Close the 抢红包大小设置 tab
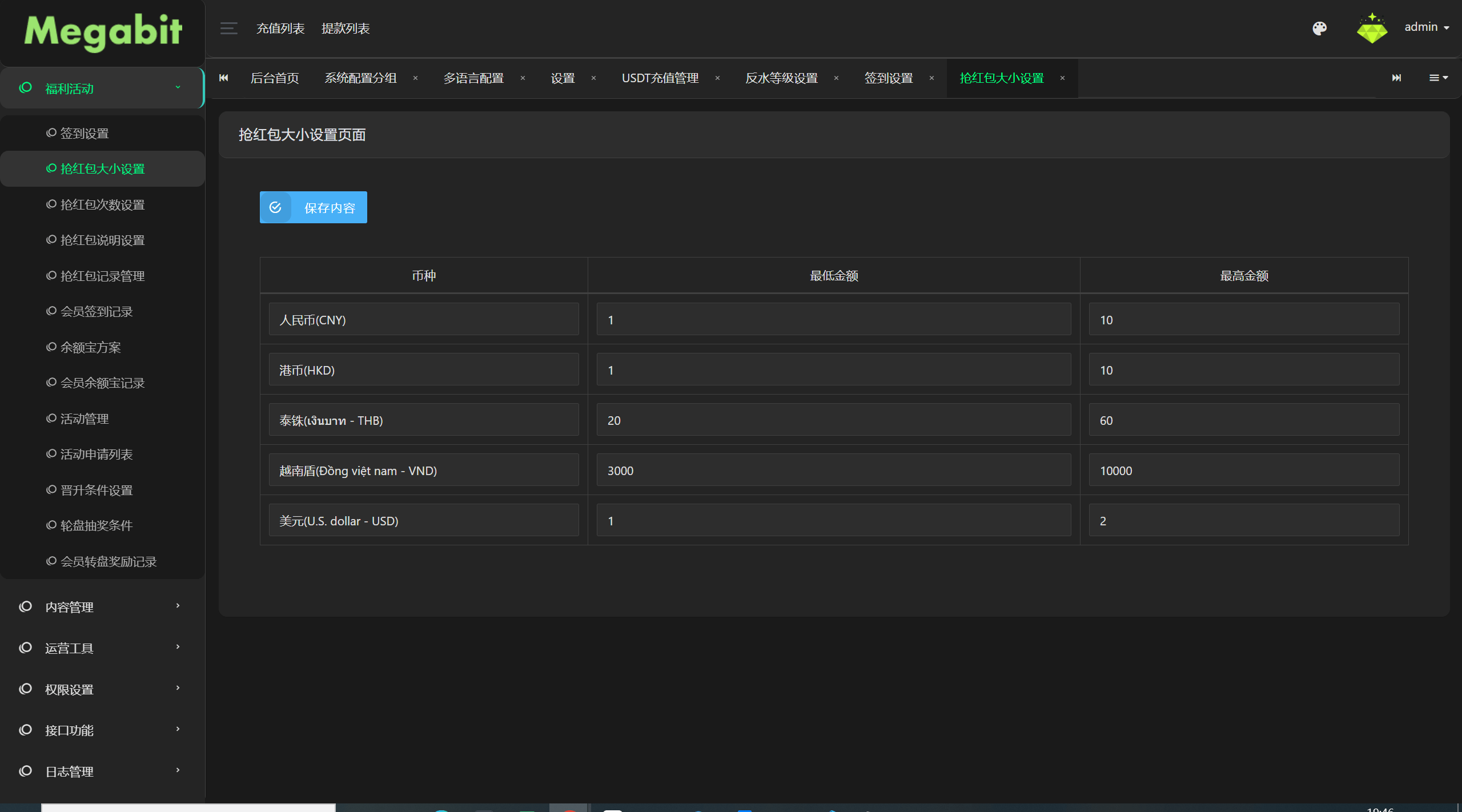The image size is (1462, 812). (1062, 78)
